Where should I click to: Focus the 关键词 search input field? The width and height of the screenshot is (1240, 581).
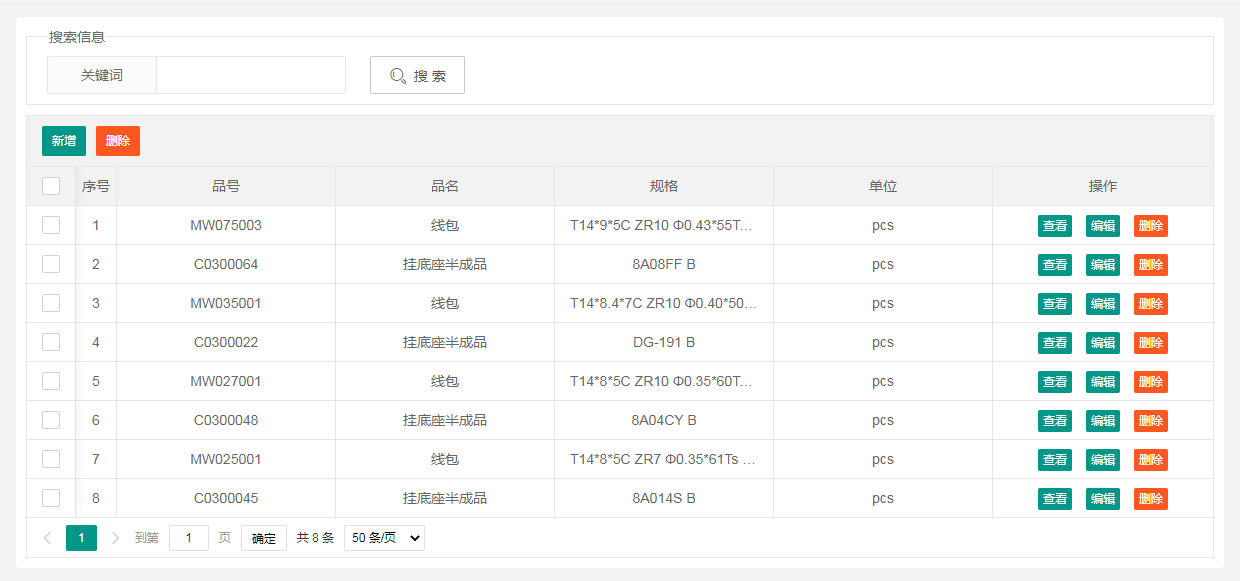click(x=251, y=75)
